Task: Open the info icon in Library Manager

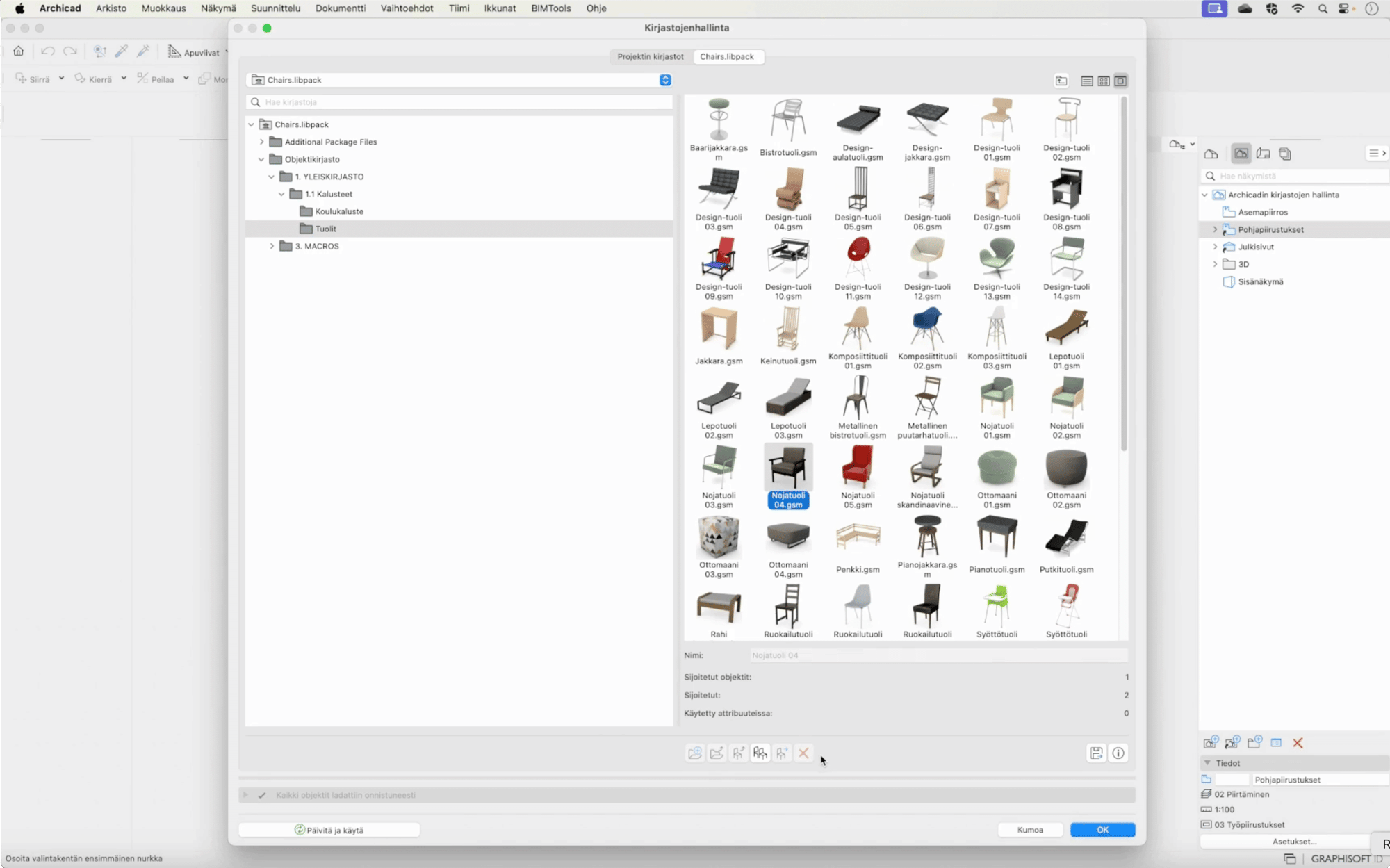Action: pyautogui.click(x=1118, y=753)
